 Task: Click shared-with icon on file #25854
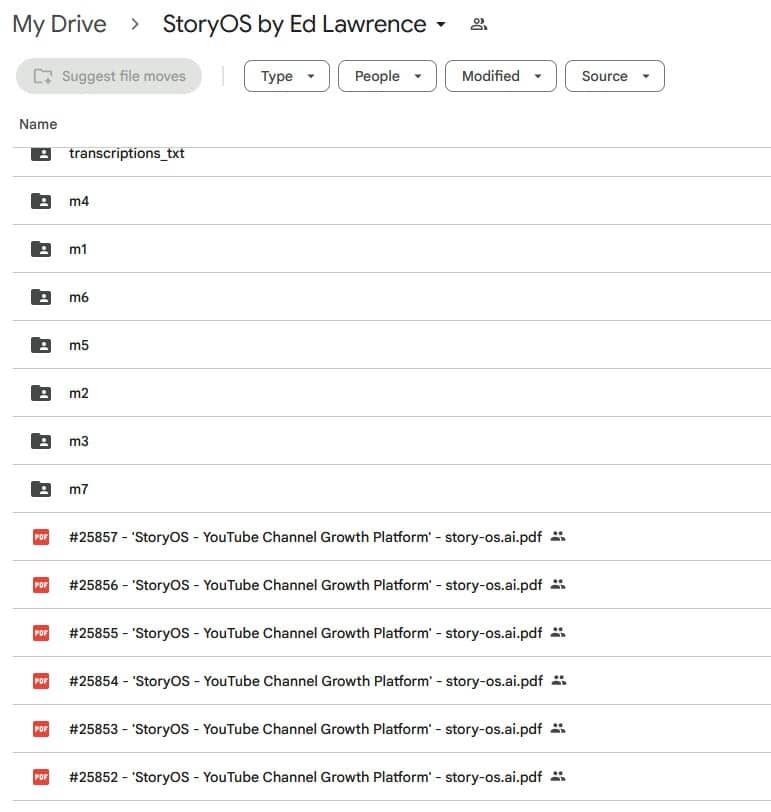[x=559, y=680]
